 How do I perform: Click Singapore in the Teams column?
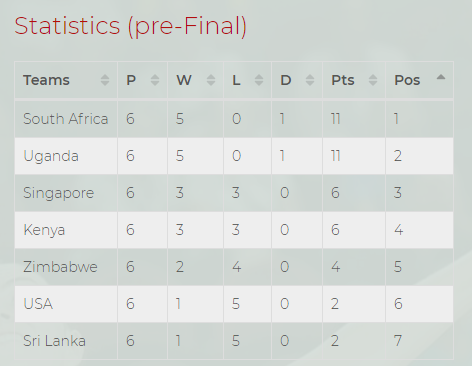59,193
